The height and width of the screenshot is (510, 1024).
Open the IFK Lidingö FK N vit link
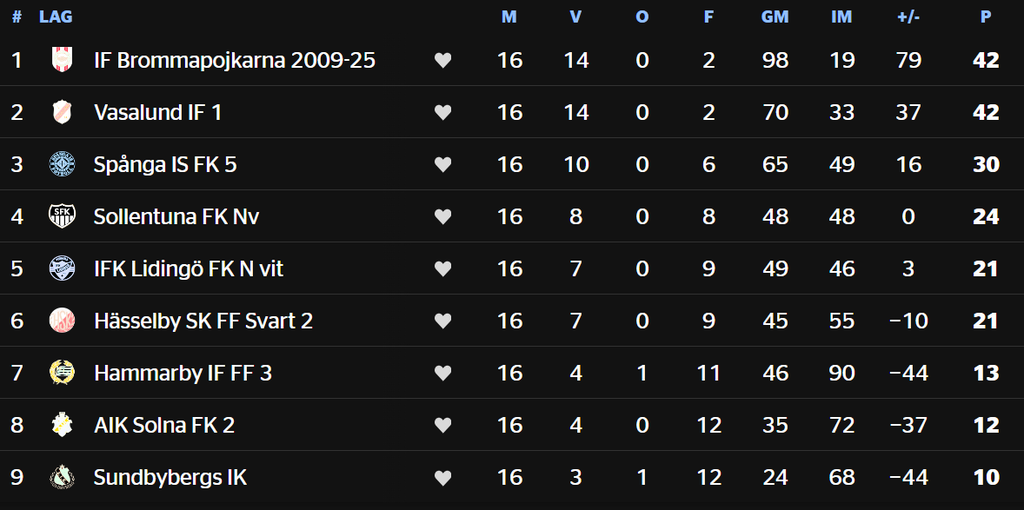tap(189, 269)
